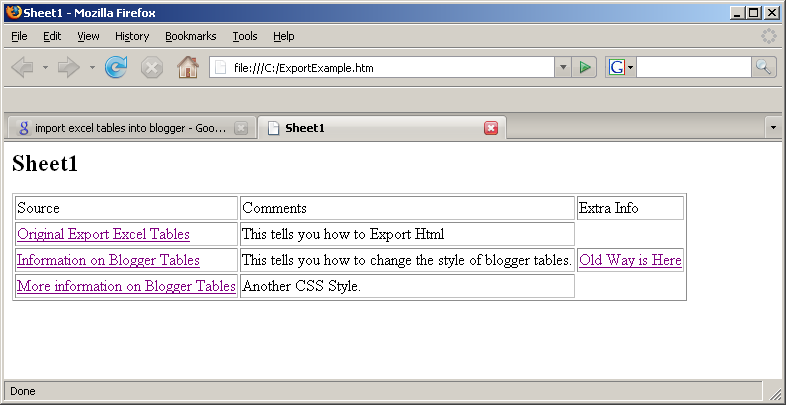Open the Forward history dropdown arrow
786x405 pixels.
click(x=92, y=67)
